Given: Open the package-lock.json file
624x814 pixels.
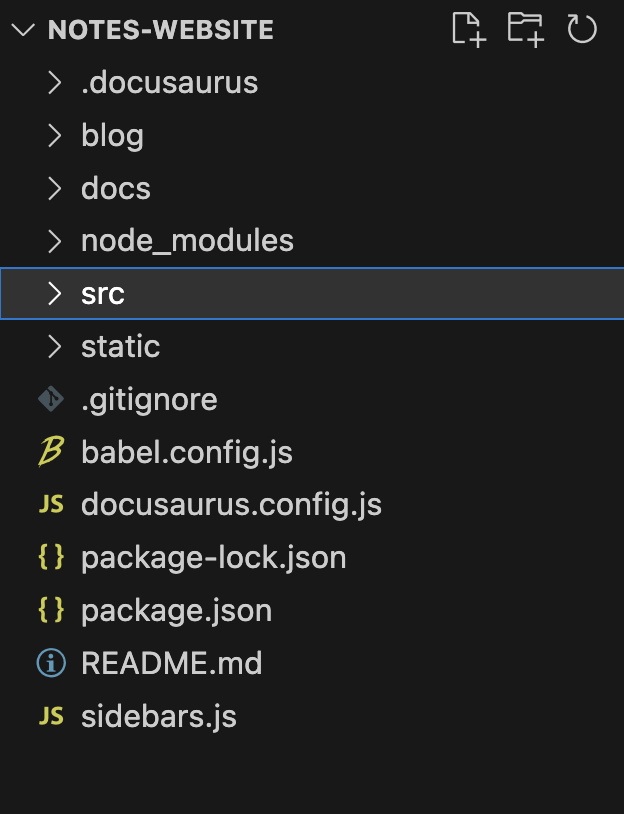Looking at the screenshot, I should click(x=312, y=557).
